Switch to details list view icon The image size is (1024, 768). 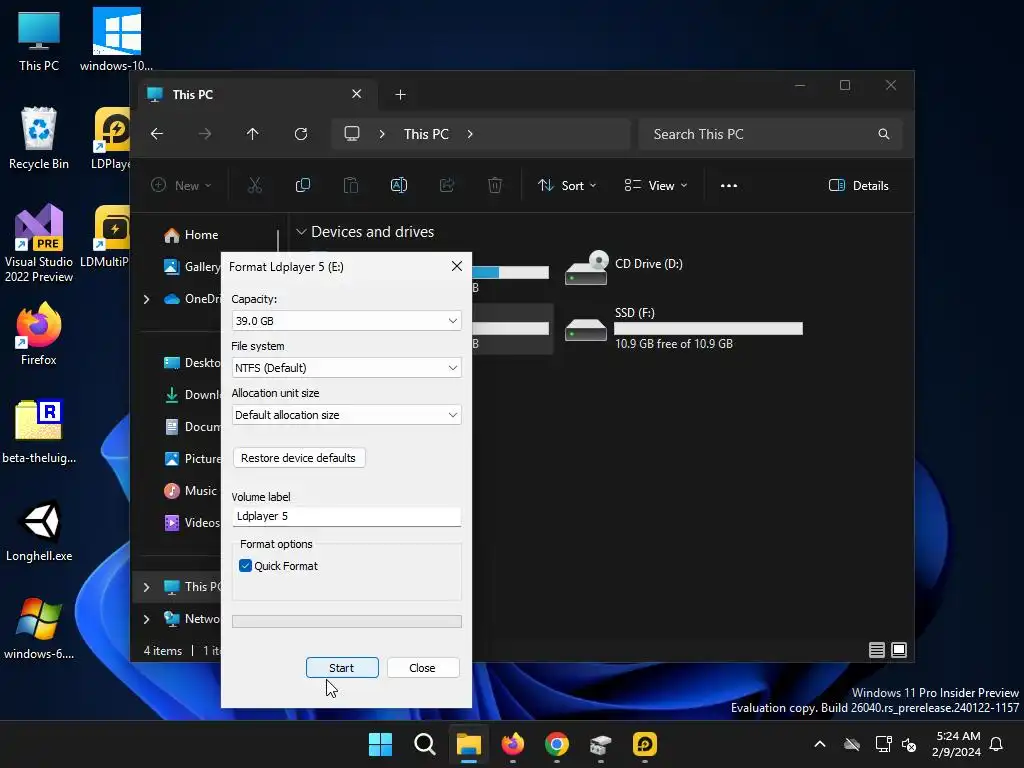876,650
